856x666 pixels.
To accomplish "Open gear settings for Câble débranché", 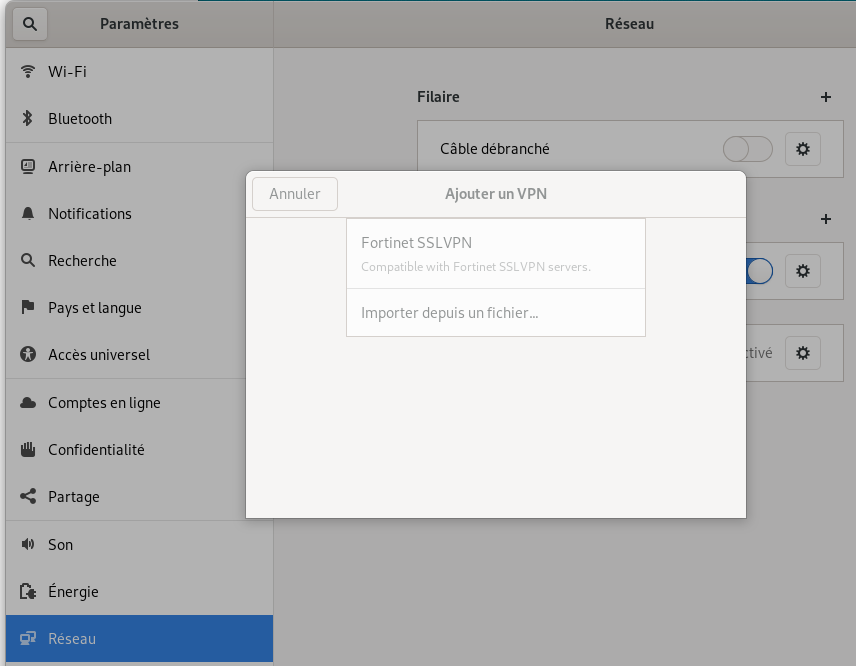I will (802, 149).
